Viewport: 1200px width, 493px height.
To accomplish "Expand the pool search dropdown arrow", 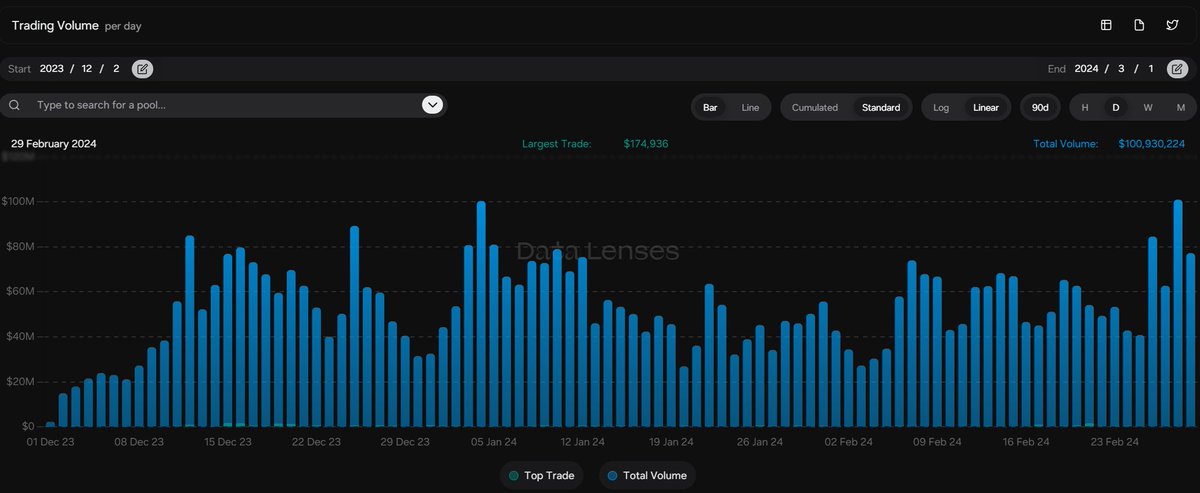I will tap(432, 105).
